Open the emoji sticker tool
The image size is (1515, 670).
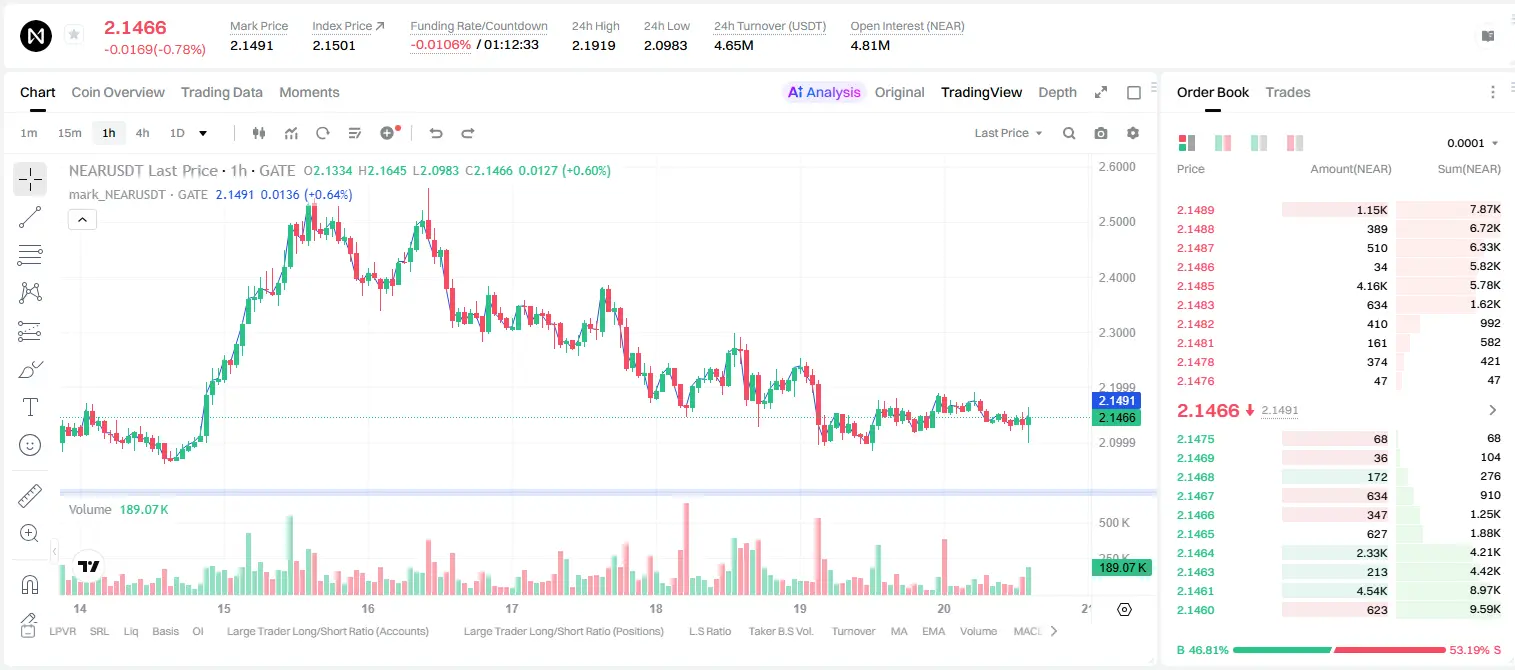[30, 445]
